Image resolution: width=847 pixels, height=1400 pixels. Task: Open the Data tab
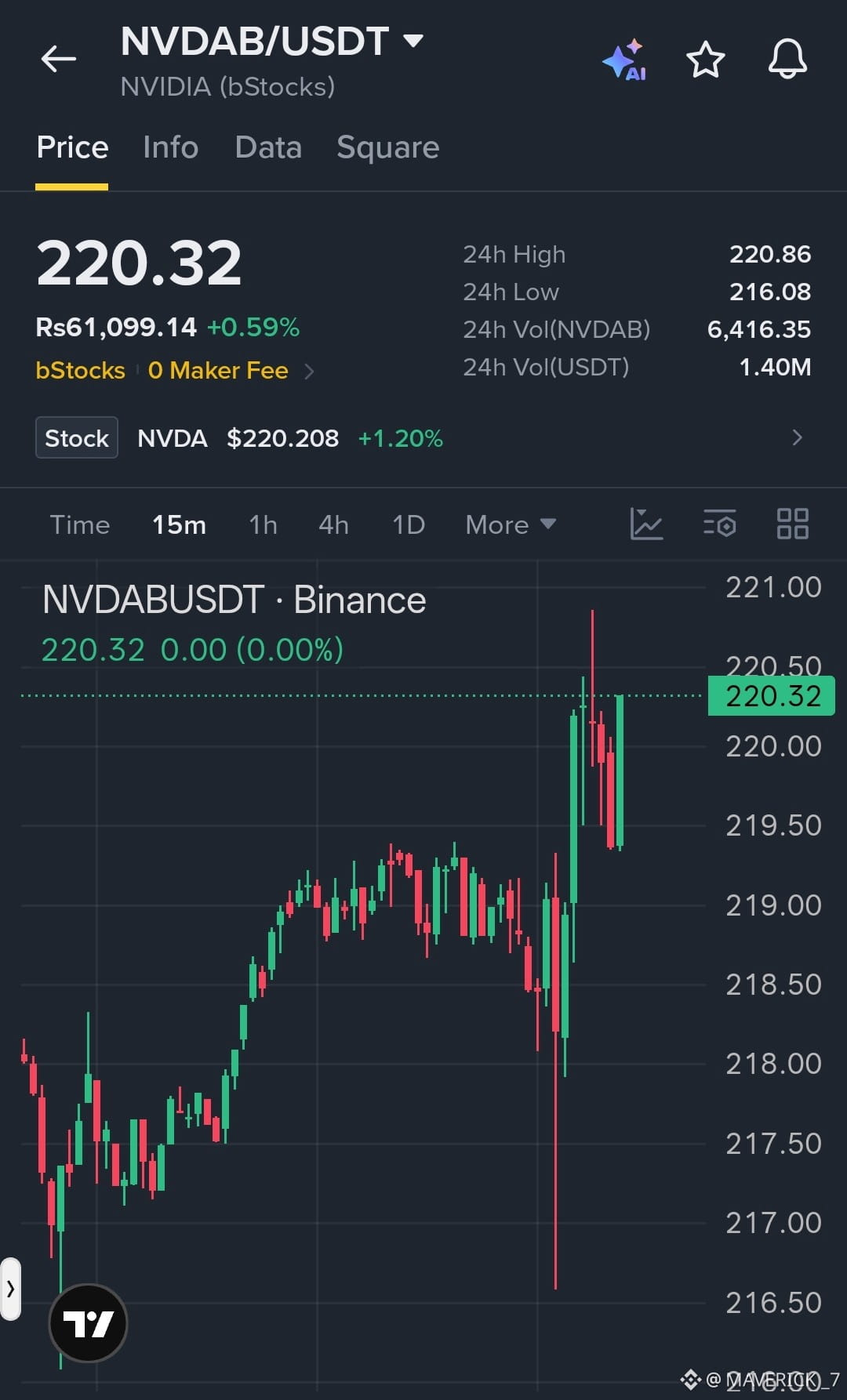pyautogui.click(x=268, y=147)
